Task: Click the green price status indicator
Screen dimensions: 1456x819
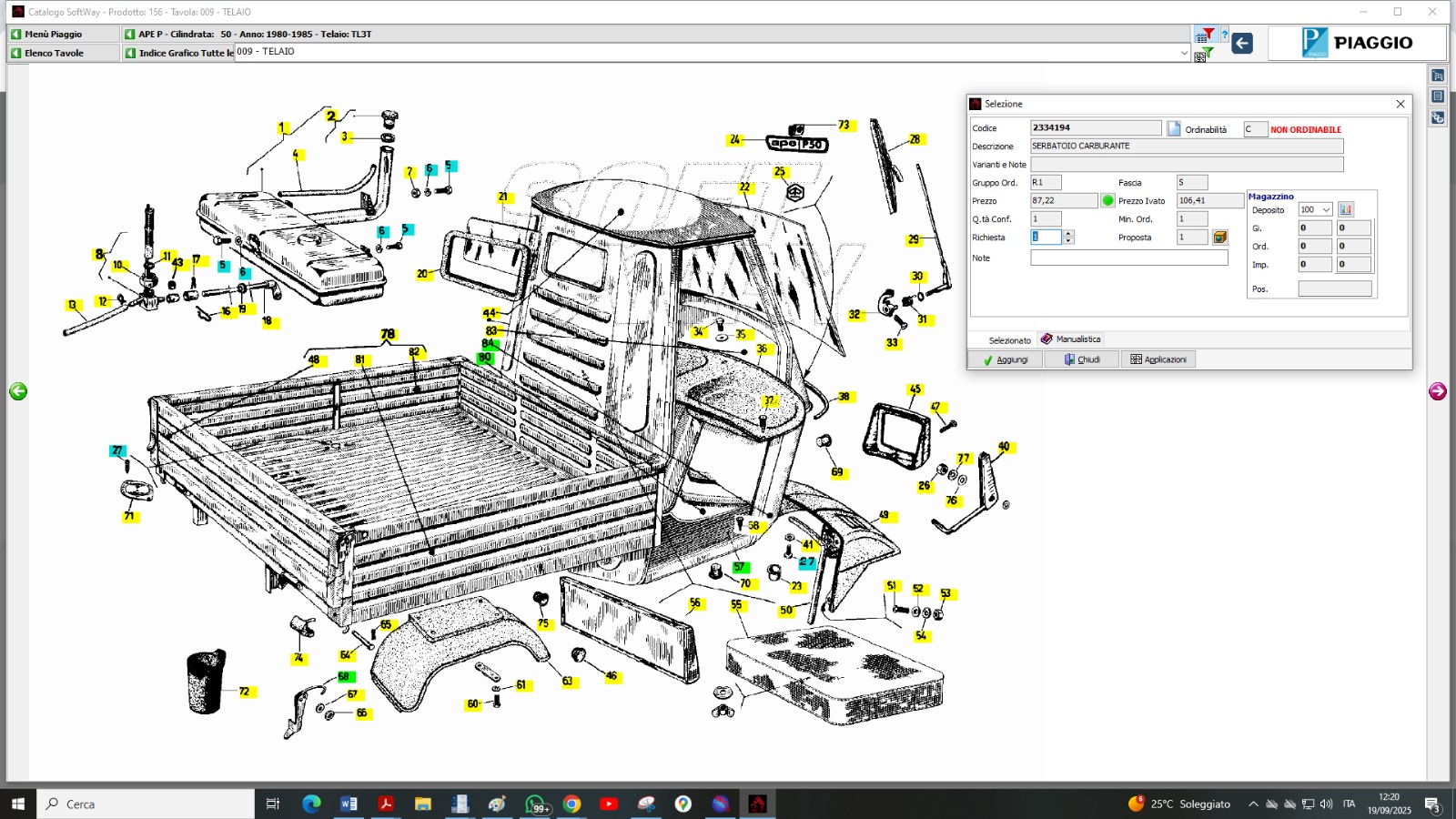Action: pyautogui.click(x=1107, y=200)
